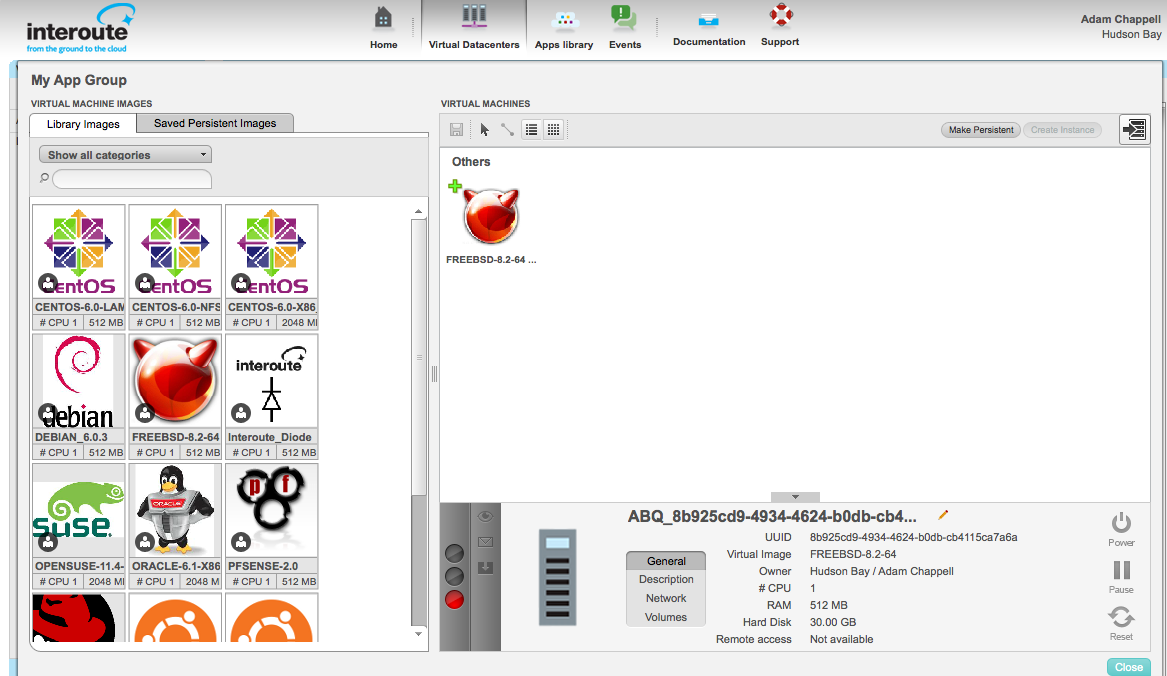The height and width of the screenshot is (676, 1167).
Task: Toggle the eye icon in VM panel
Action: 486,517
